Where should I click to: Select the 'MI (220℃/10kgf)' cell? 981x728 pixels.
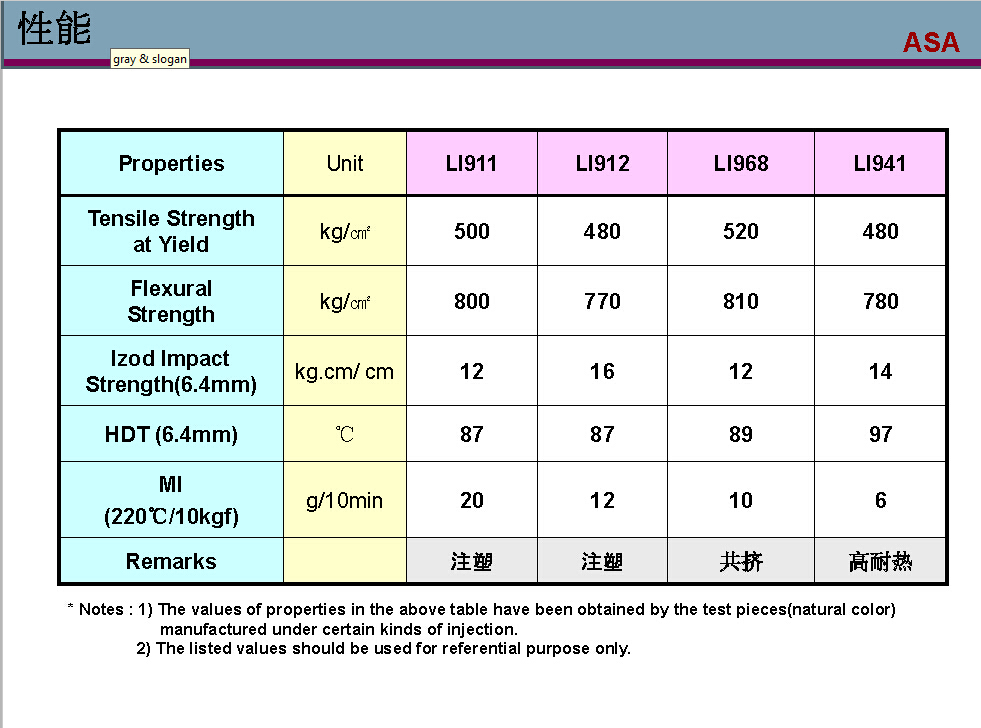[171, 500]
